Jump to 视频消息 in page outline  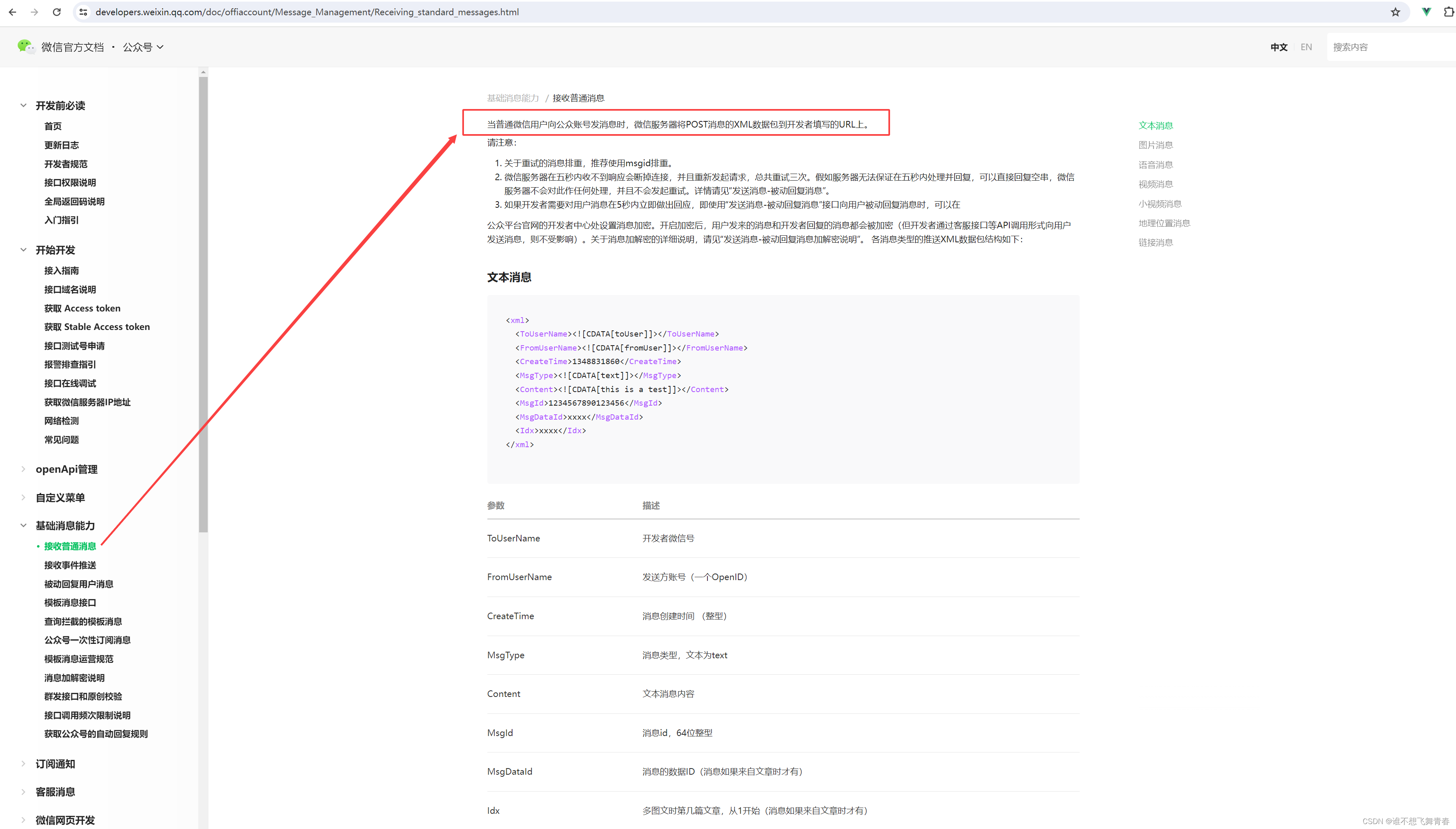point(1155,184)
